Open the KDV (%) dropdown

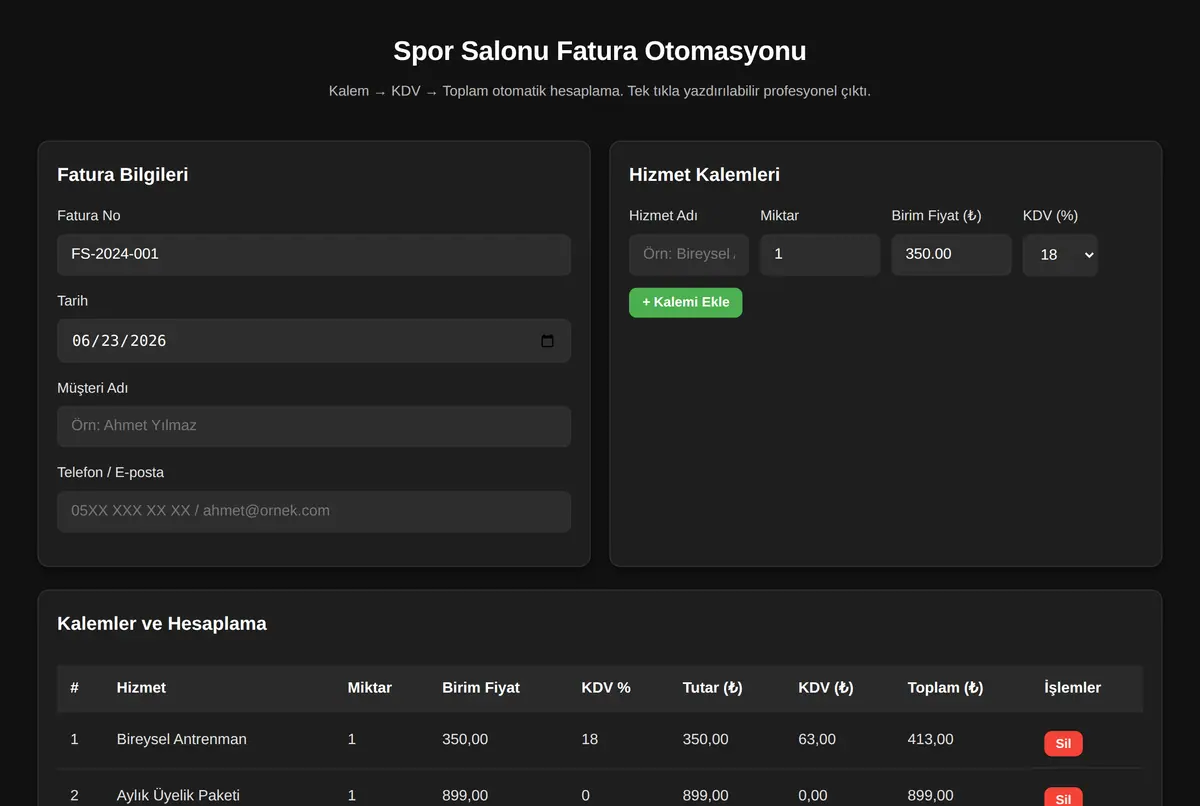tap(1060, 255)
